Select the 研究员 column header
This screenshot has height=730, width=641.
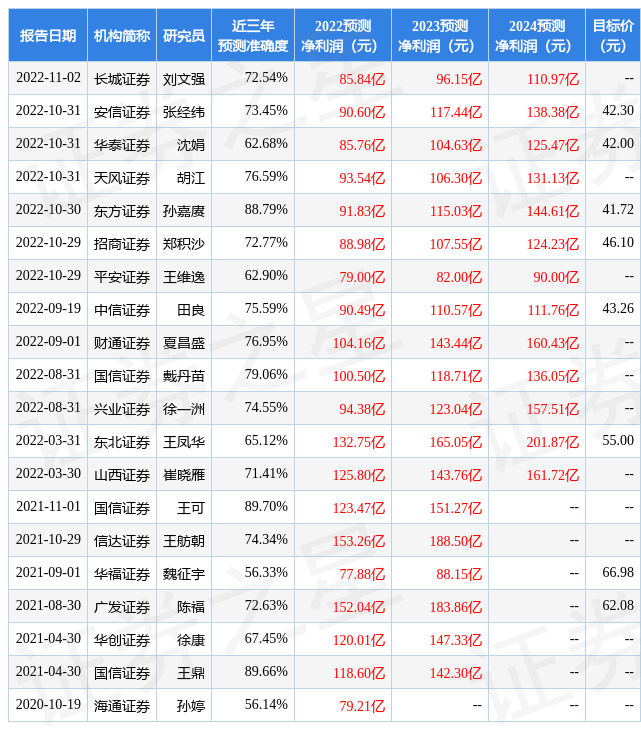[x=184, y=35]
